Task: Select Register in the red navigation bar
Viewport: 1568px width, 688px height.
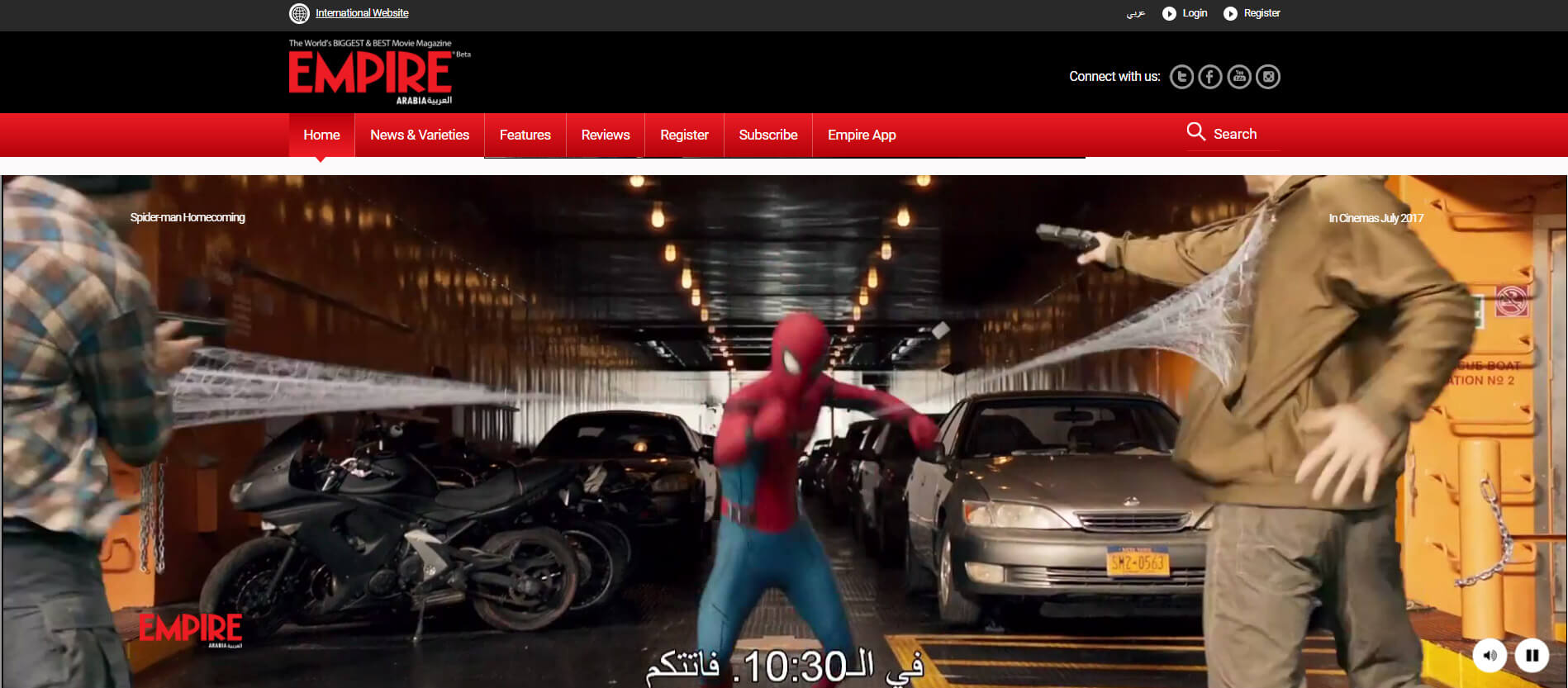Action: pyautogui.click(x=684, y=135)
